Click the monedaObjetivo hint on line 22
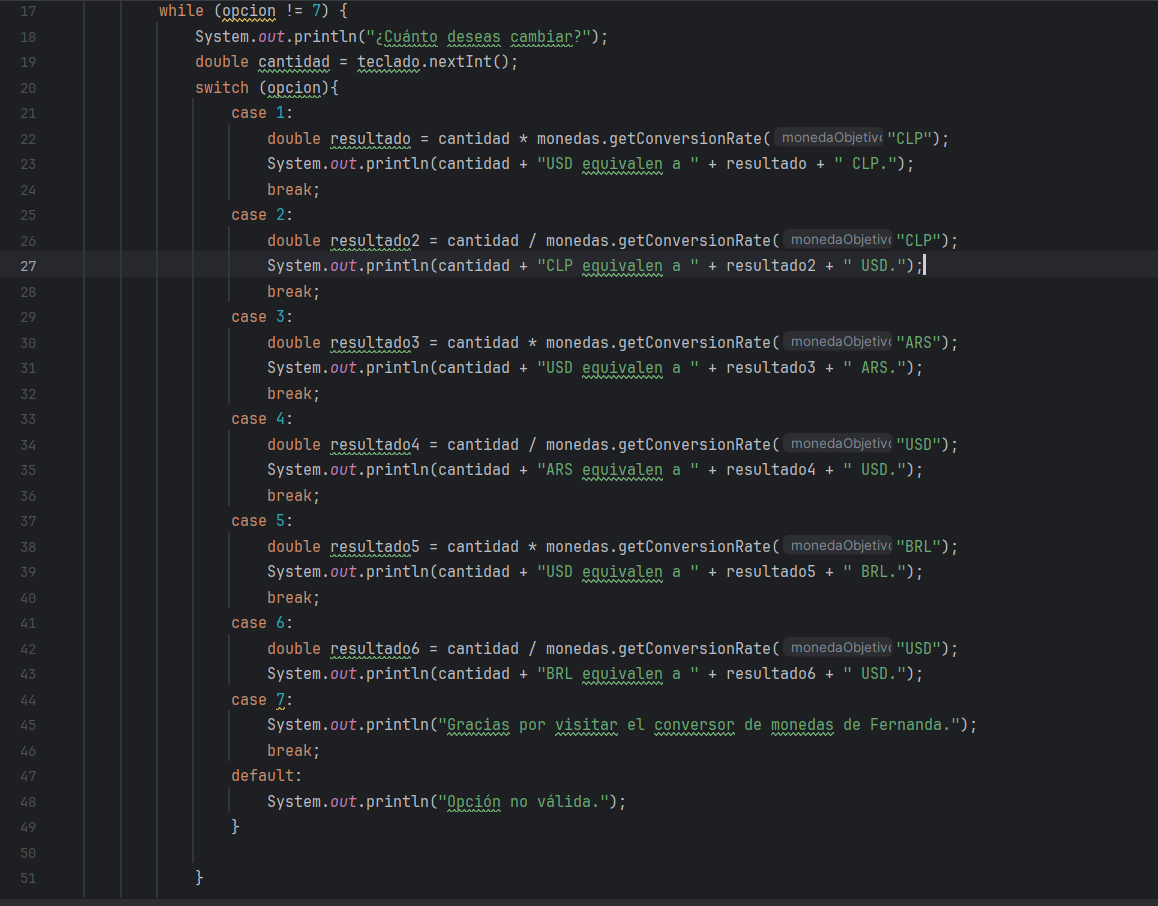 click(x=829, y=138)
